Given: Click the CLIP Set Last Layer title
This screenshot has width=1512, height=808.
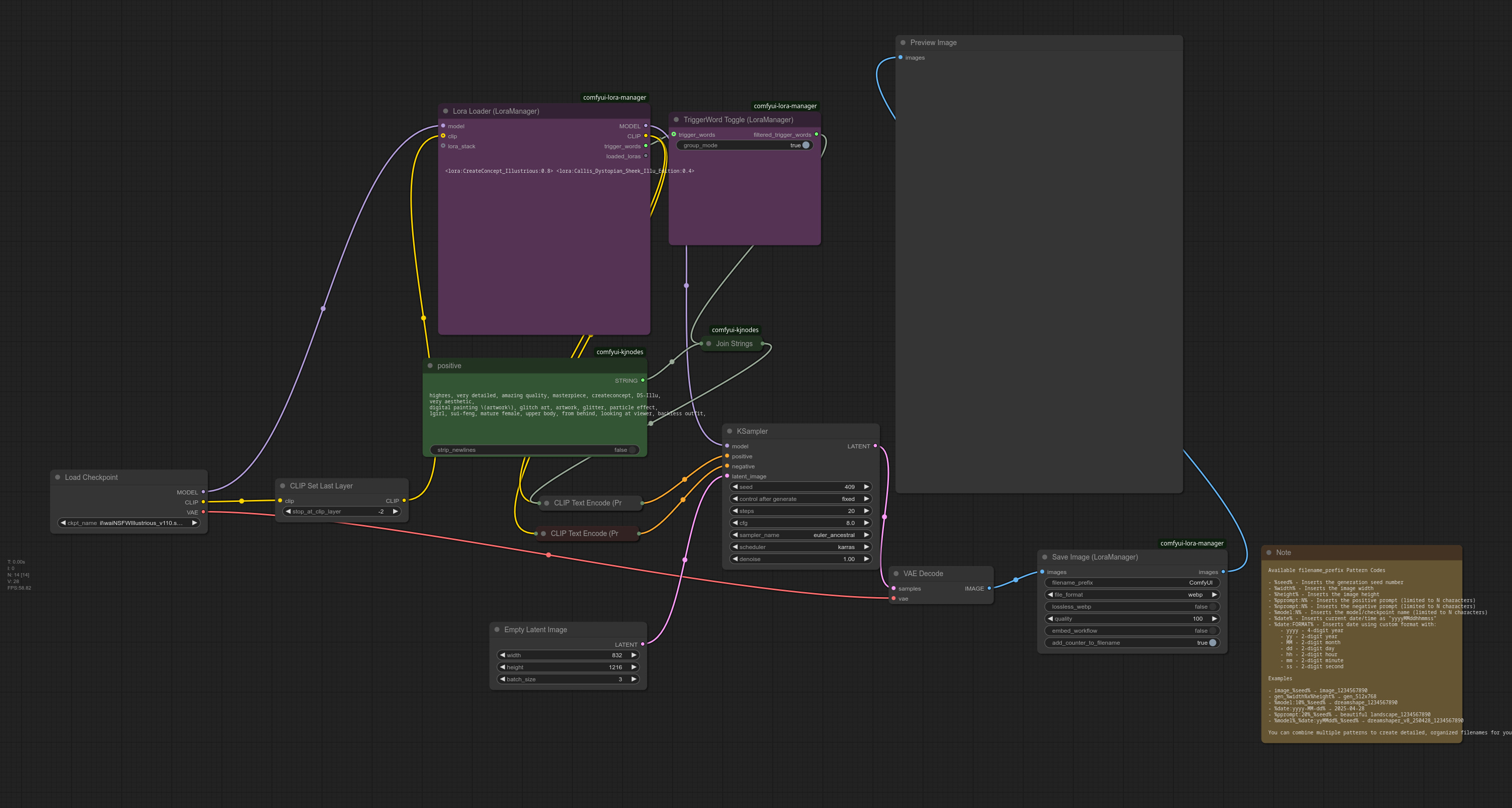Looking at the screenshot, I should [321, 485].
